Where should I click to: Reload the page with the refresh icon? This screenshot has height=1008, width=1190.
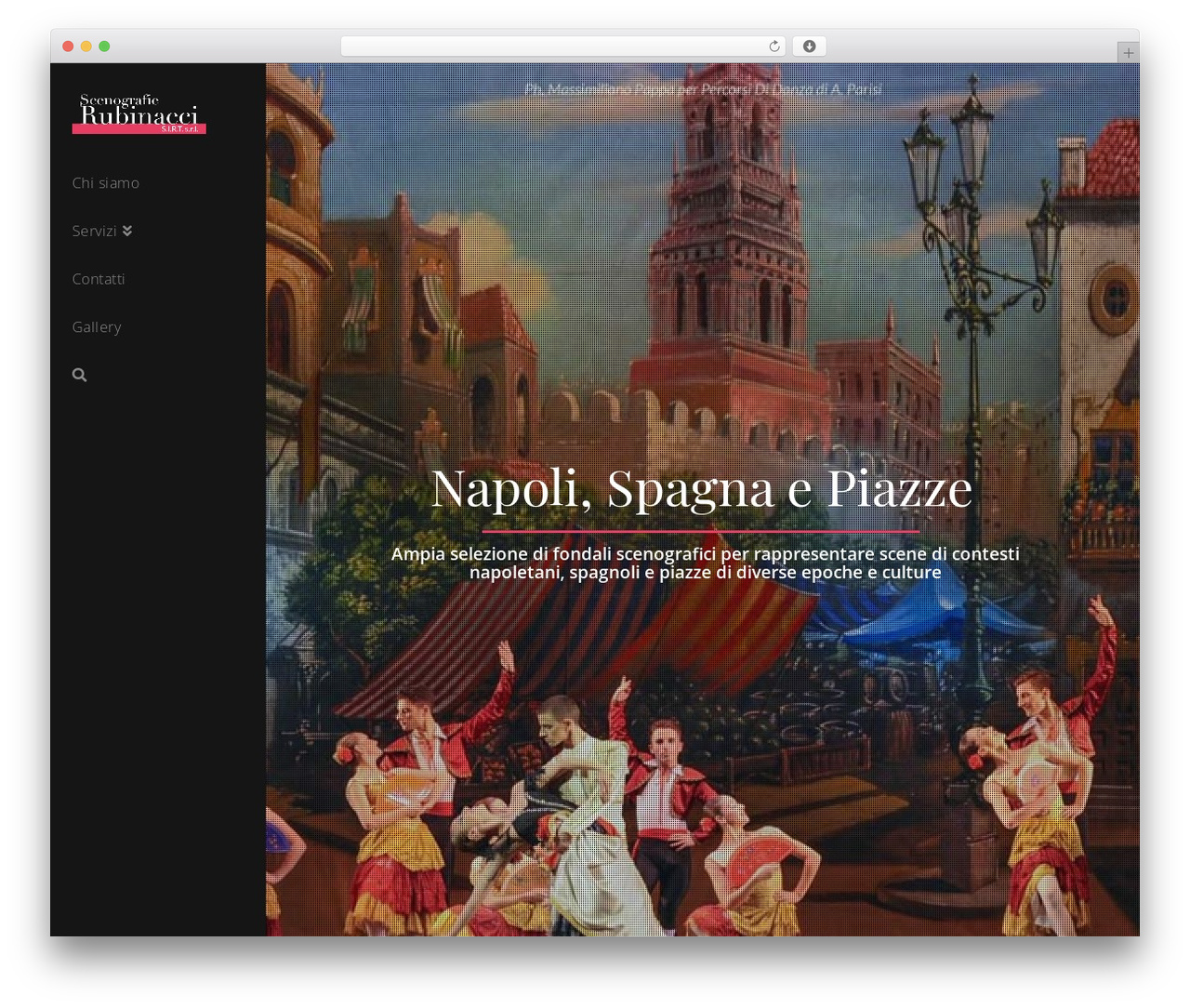point(773,46)
